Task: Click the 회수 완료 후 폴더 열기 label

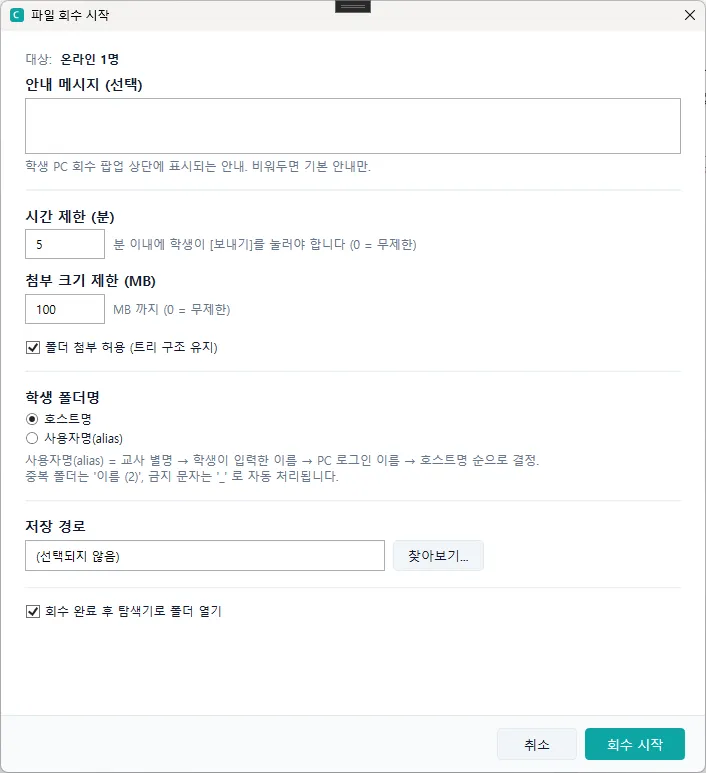Action: tap(133, 612)
